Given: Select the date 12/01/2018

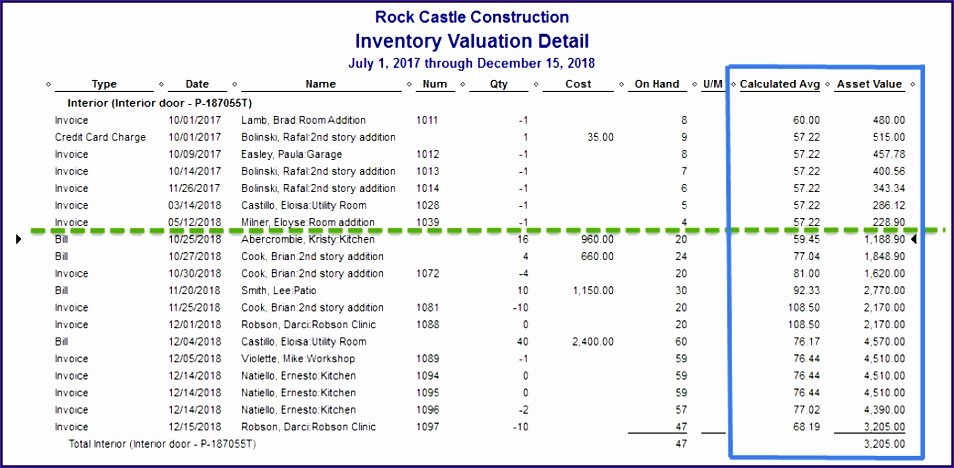Looking at the screenshot, I should point(195,325).
